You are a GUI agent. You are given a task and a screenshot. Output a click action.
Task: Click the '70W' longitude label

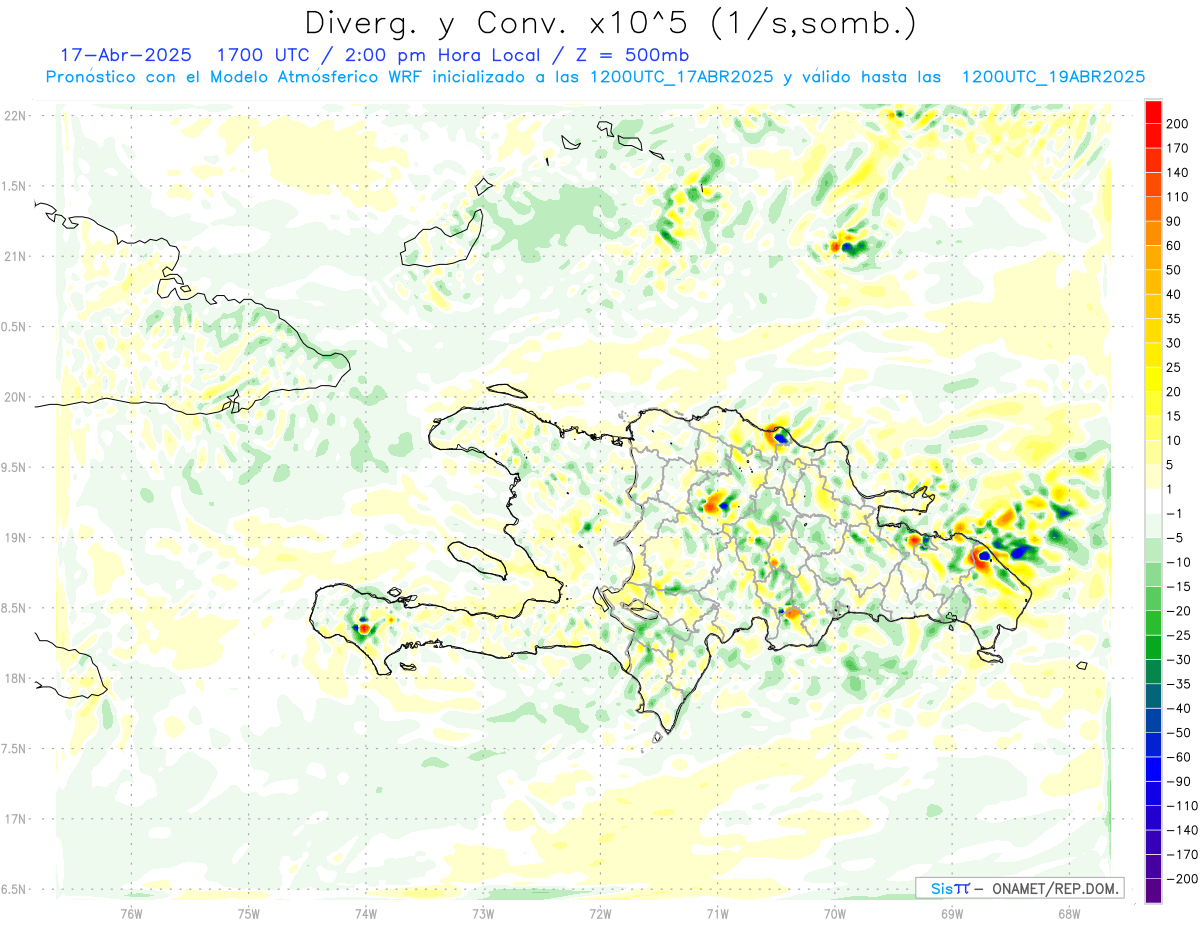(835, 913)
